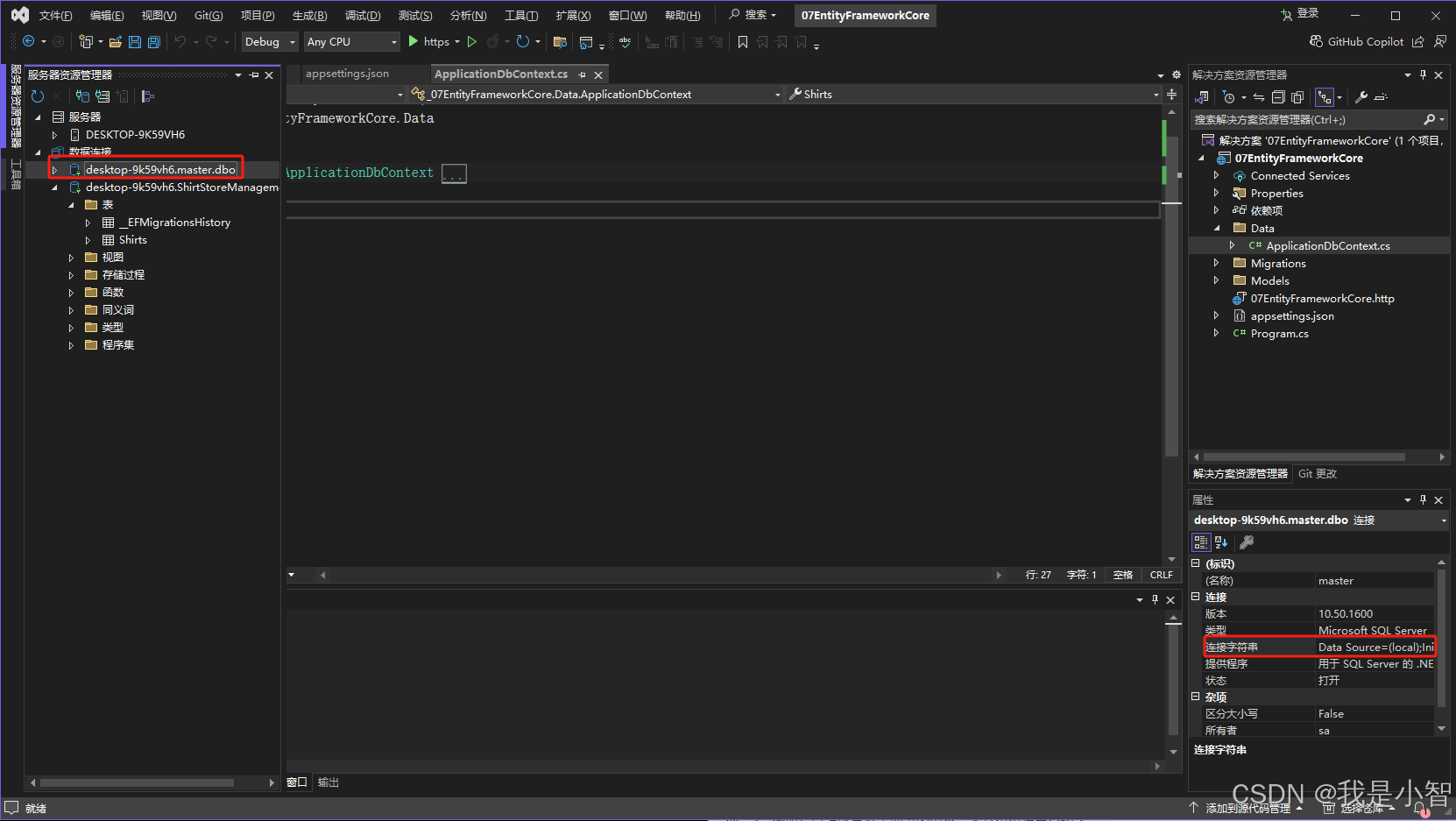Viewport: 1456px width, 821px height.
Task: Click the editor tab settings gear icon
Action: pyautogui.click(x=1177, y=74)
